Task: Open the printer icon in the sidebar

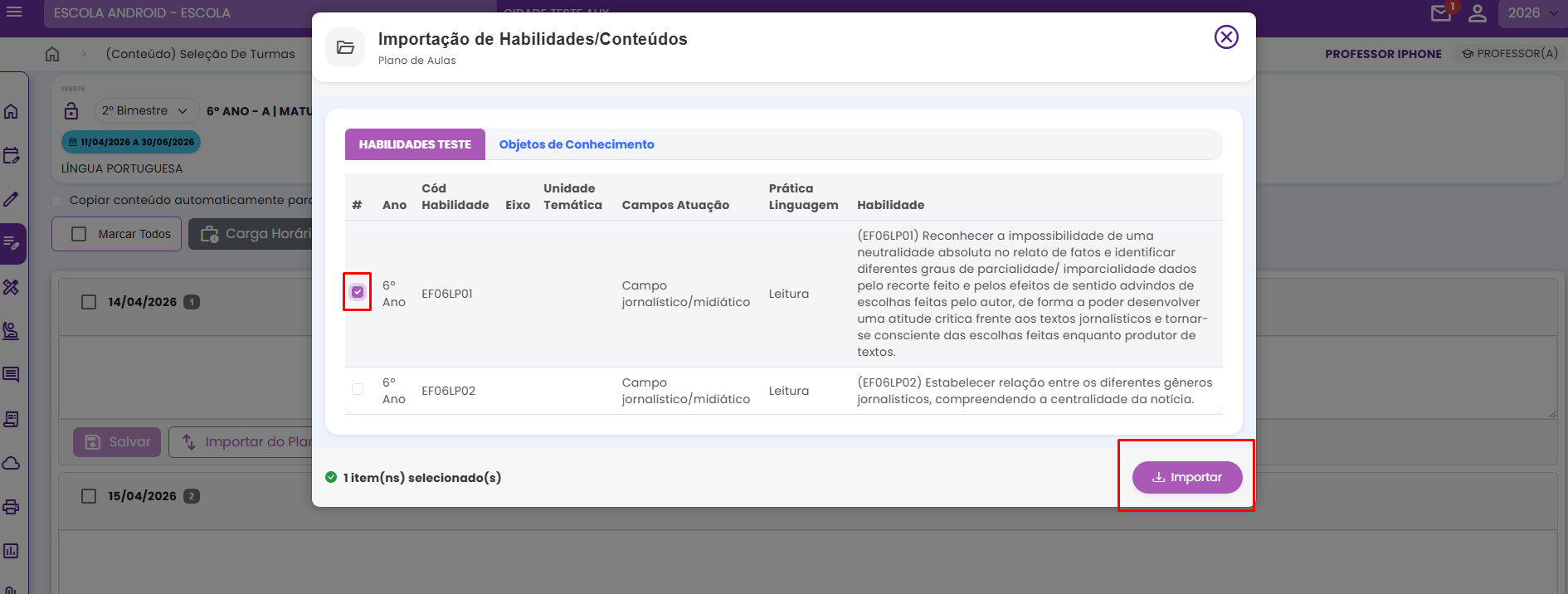Action: [12, 507]
